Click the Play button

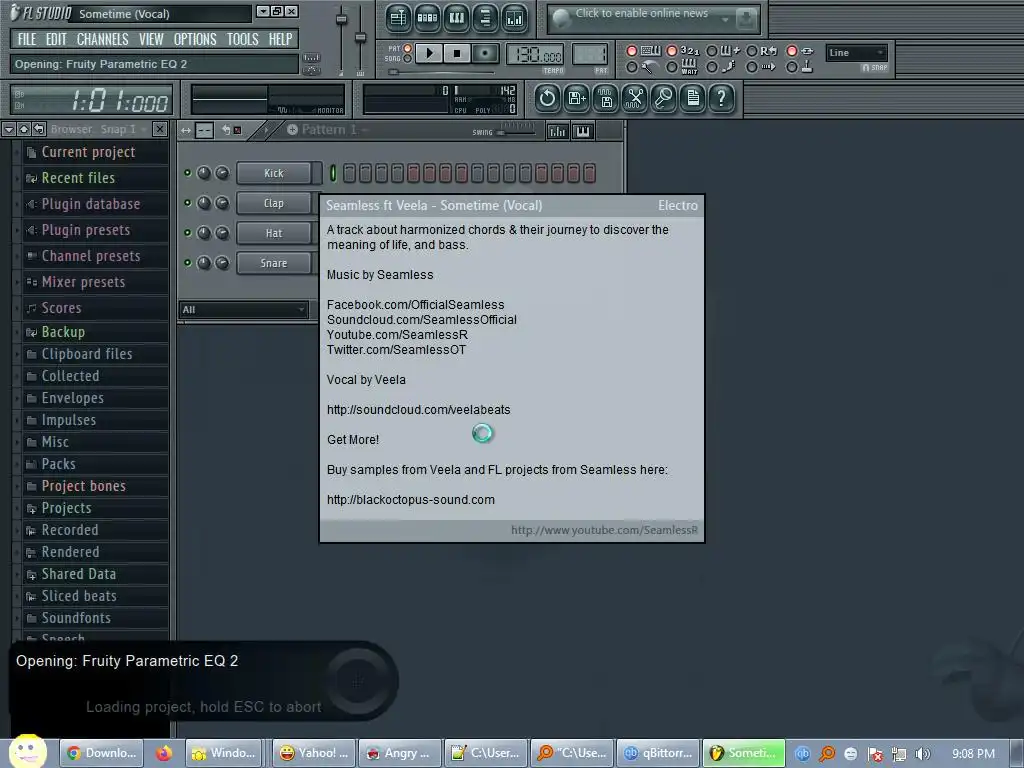pos(429,54)
